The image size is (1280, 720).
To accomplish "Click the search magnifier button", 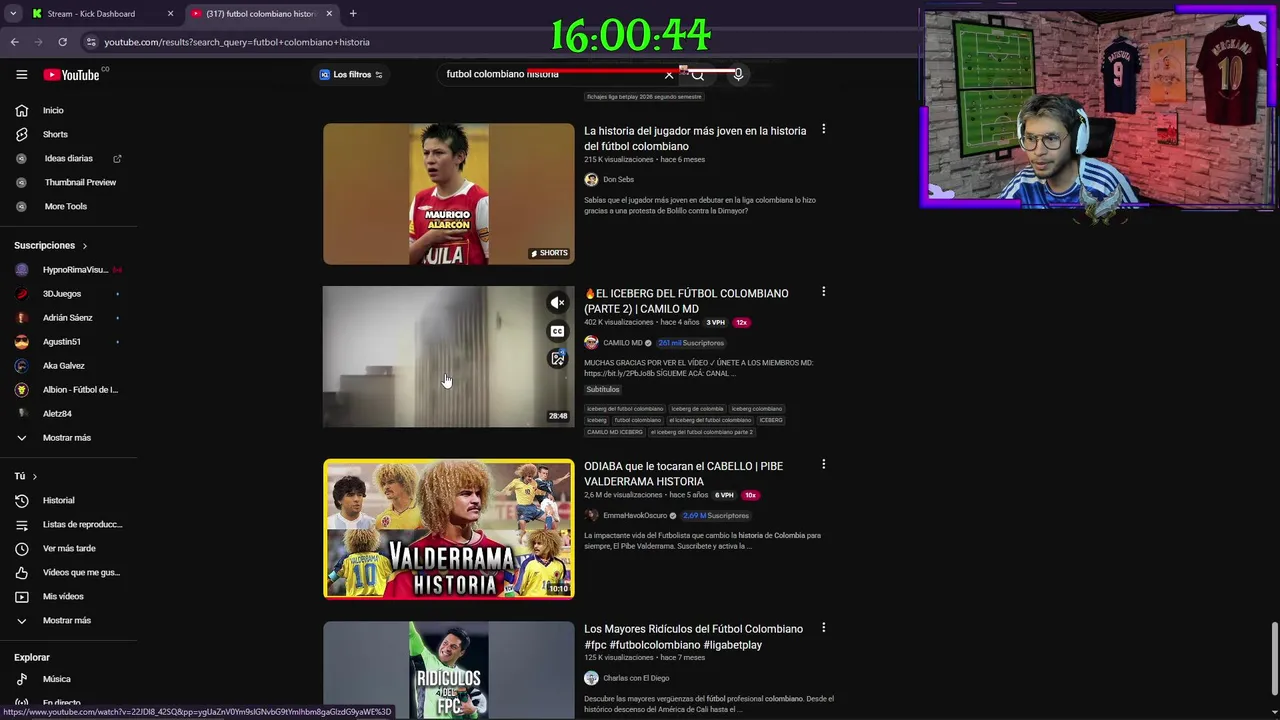I will click(x=698, y=74).
